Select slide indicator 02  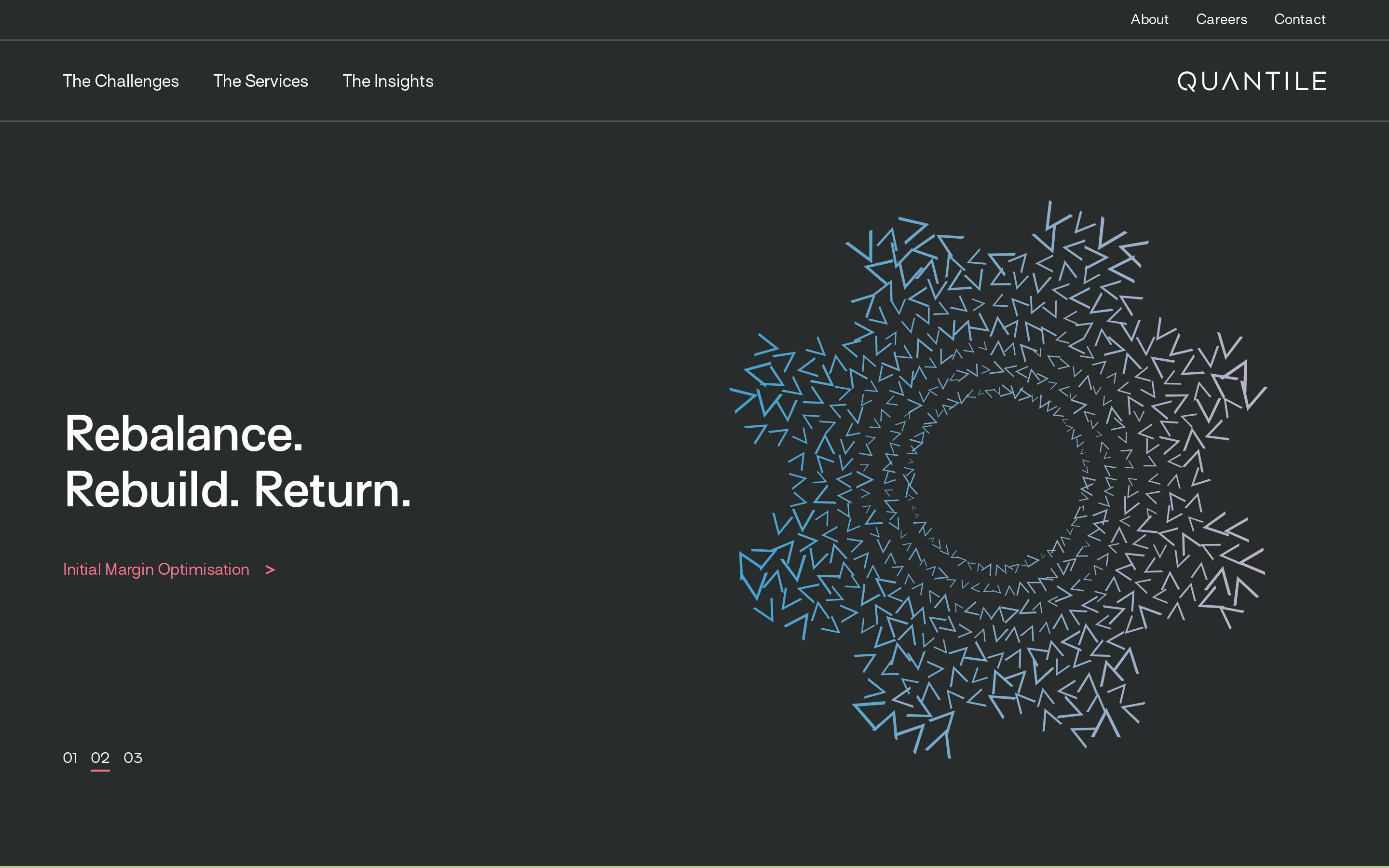pyautogui.click(x=100, y=758)
